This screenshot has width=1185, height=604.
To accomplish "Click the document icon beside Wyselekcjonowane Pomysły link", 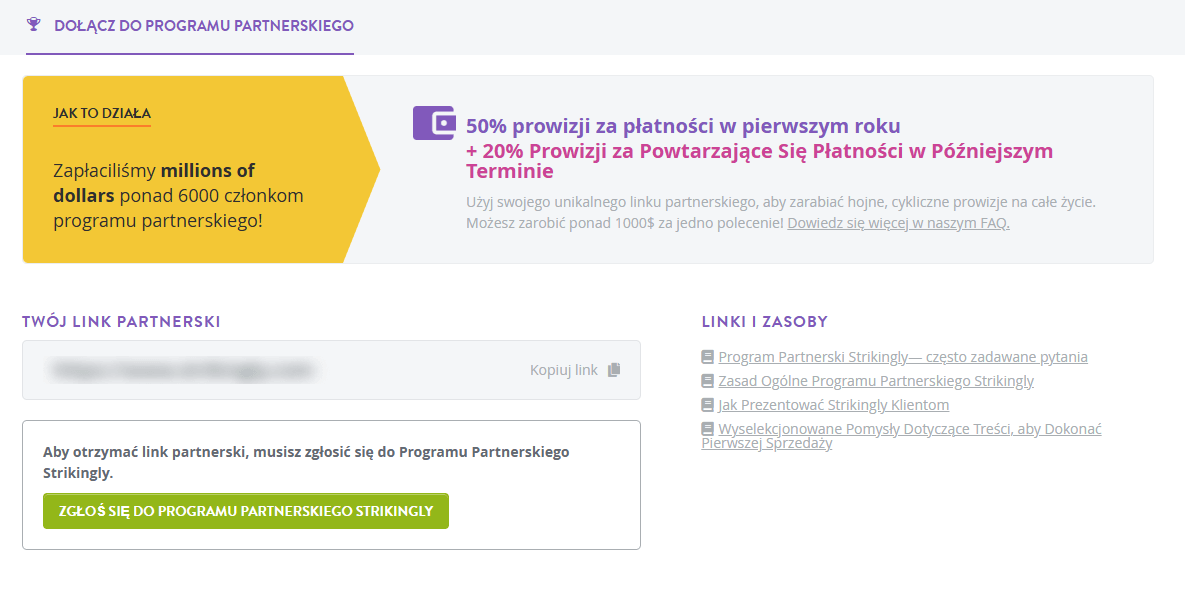I will pos(707,428).
